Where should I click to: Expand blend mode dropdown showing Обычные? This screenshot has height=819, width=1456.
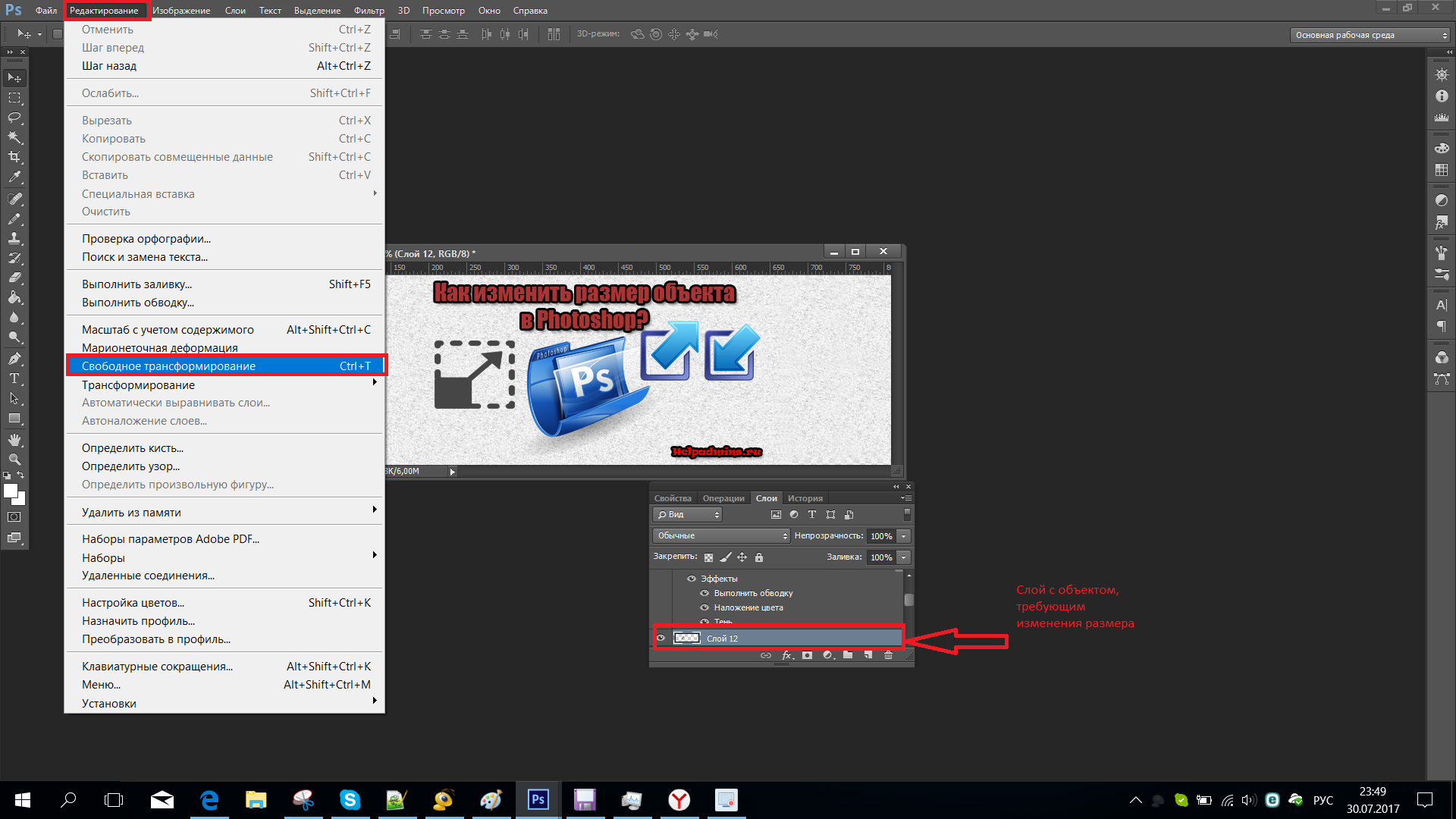tap(719, 535)
